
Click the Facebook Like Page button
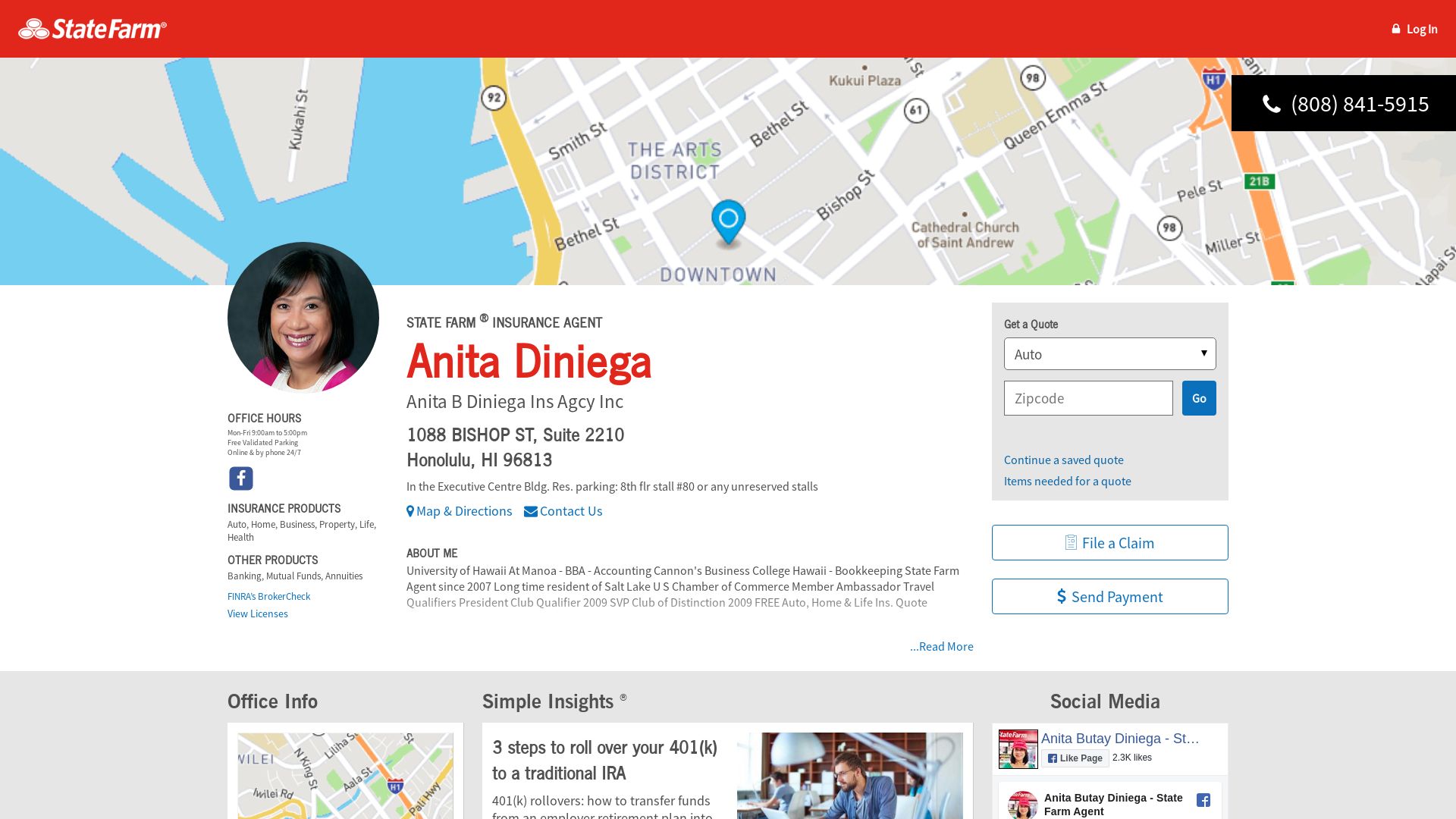(x=1075, y=758)
